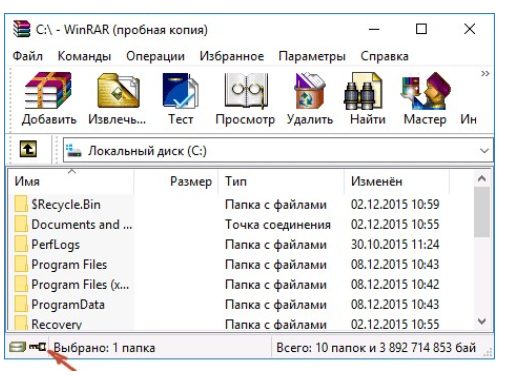Click status text Всего: 10 папок
Viewport: 507px width, 377px height.
pos(322,348)
